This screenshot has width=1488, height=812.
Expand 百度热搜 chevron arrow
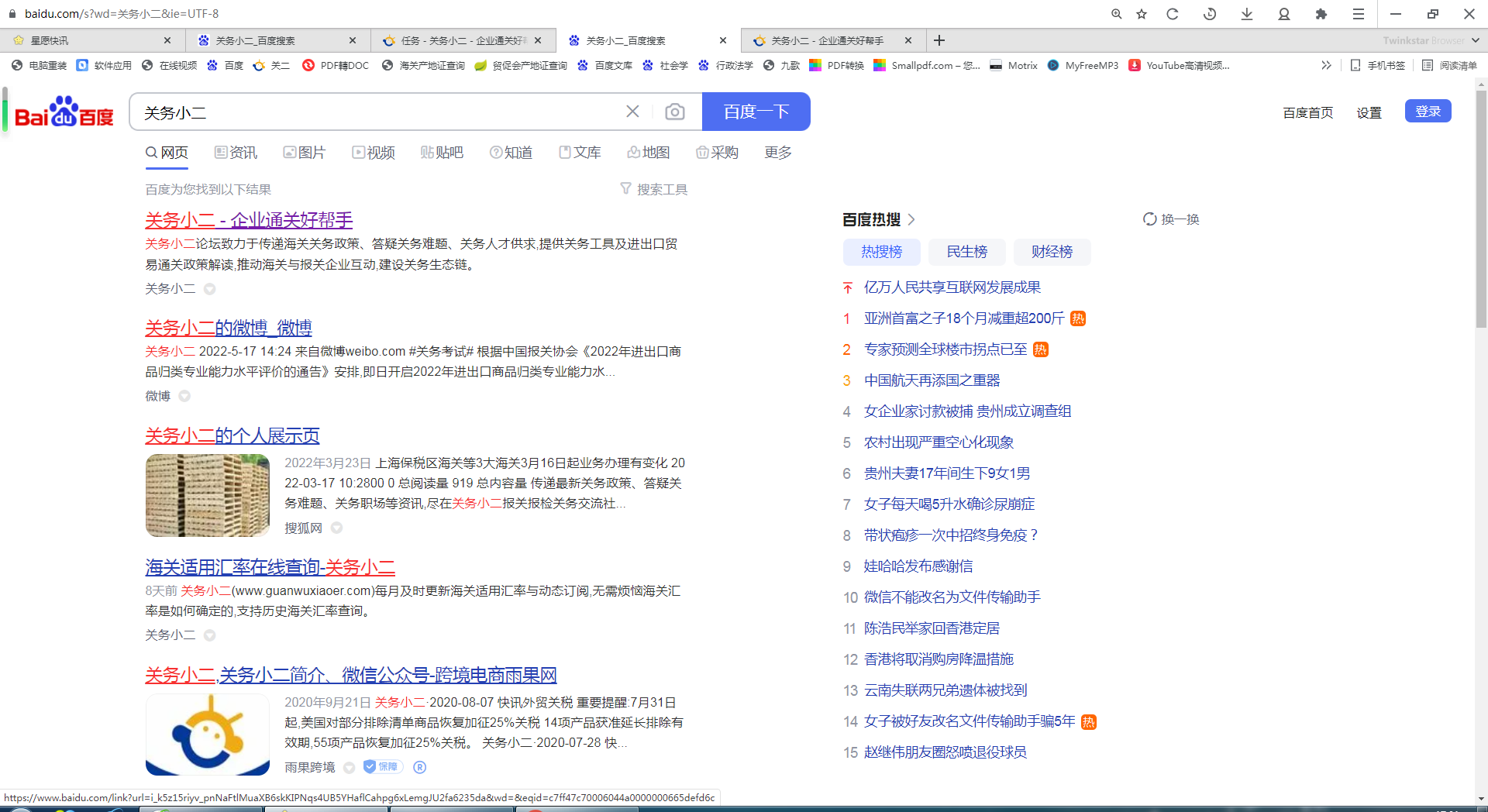[x=911, y=219]
